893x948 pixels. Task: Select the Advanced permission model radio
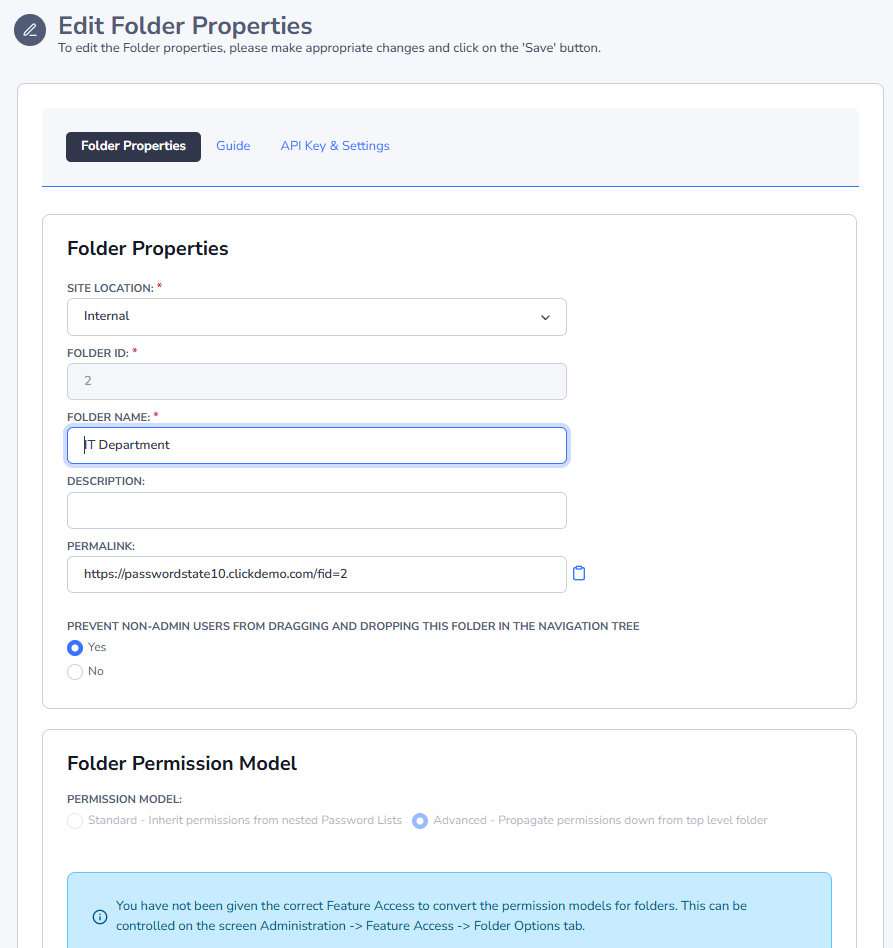(x=420, y=821)
